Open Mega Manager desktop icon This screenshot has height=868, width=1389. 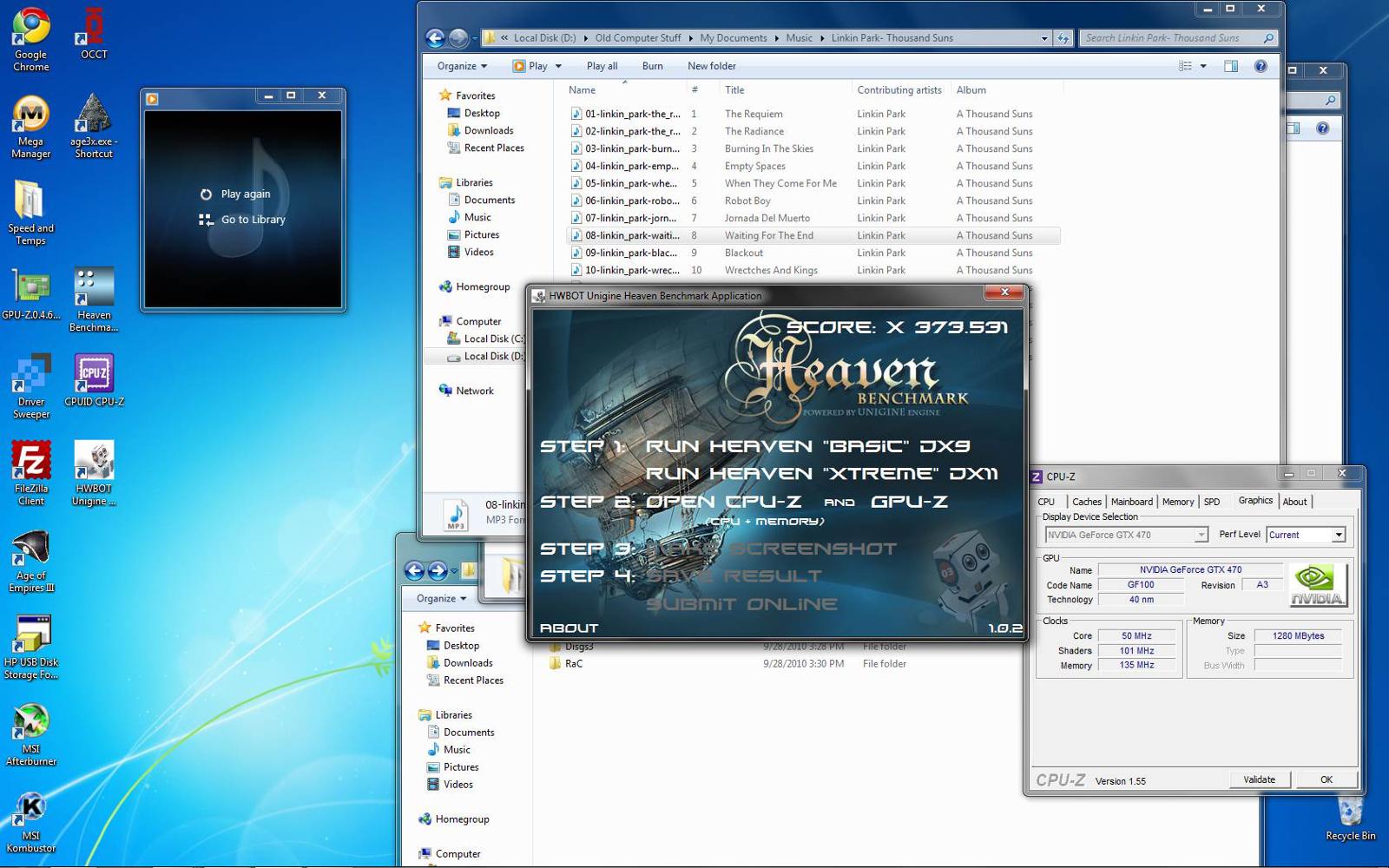[30, 127]
